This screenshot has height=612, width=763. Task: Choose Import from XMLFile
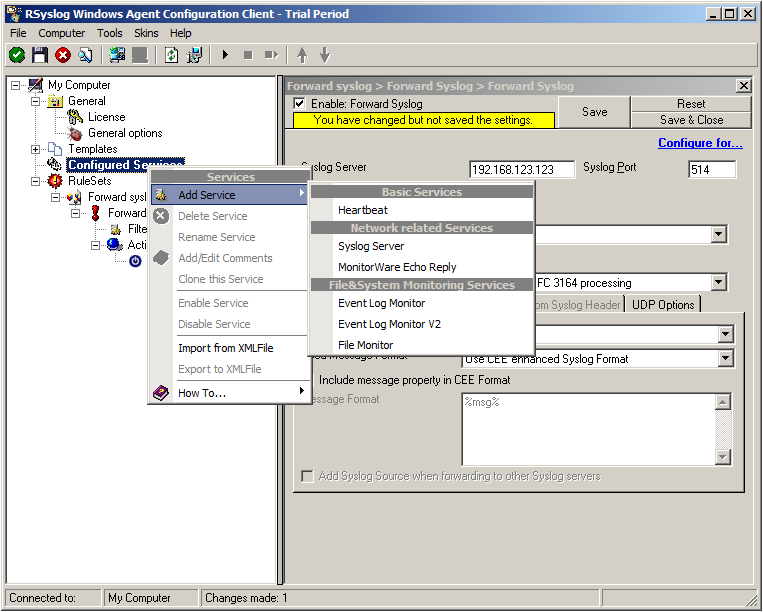click(229, 348)
